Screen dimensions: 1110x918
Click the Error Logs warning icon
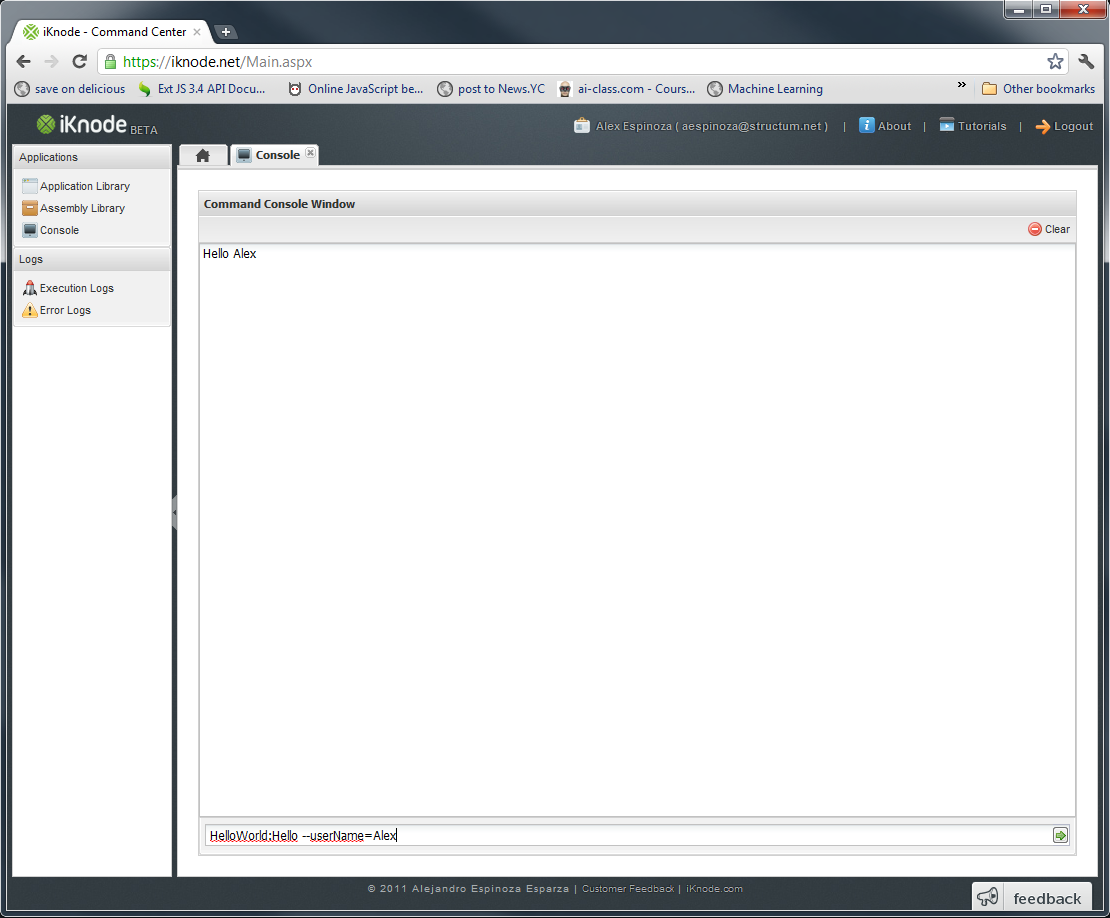click(x=30, y=310)
